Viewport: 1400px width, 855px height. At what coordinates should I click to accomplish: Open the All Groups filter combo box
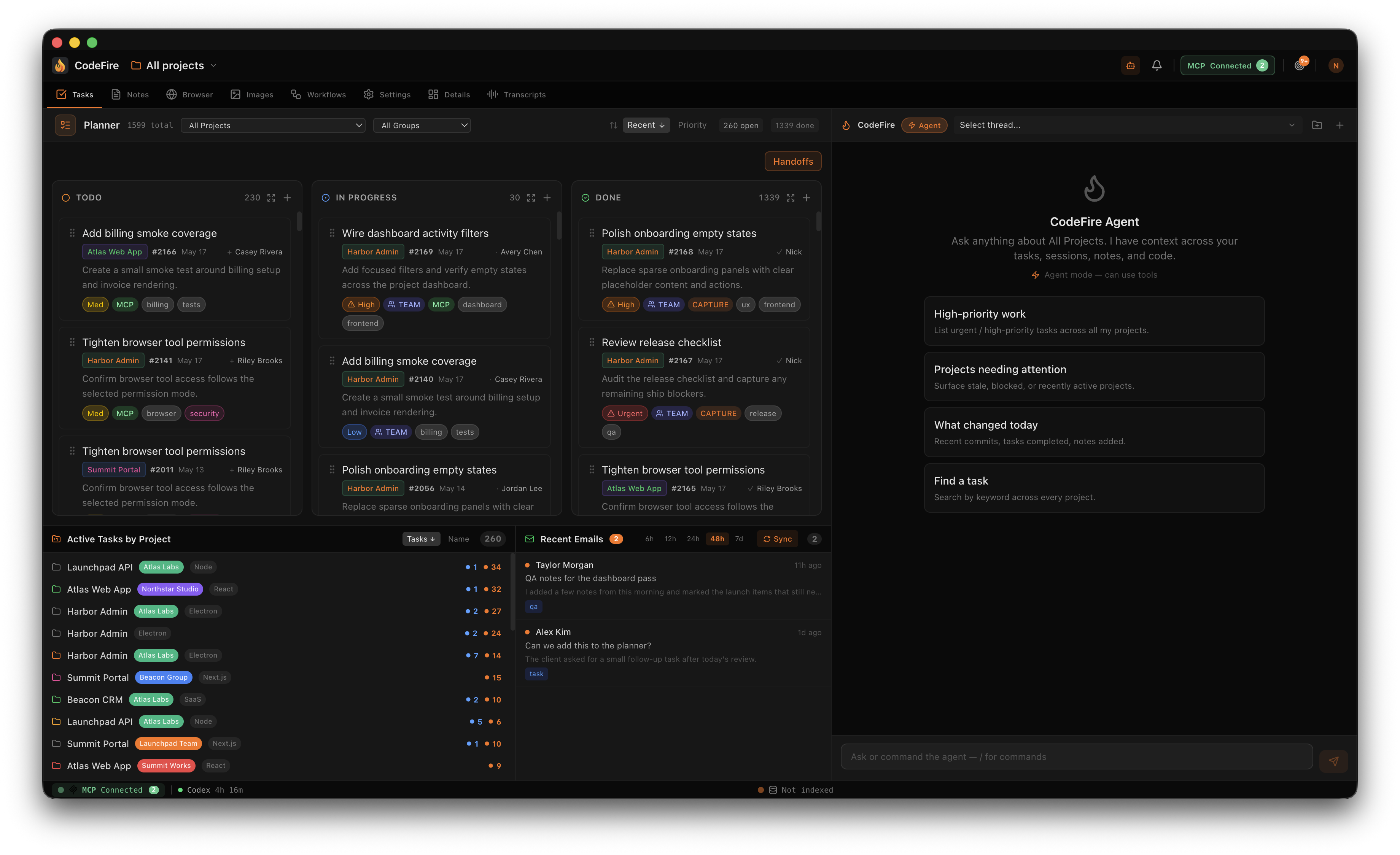(x=422, y=126)
